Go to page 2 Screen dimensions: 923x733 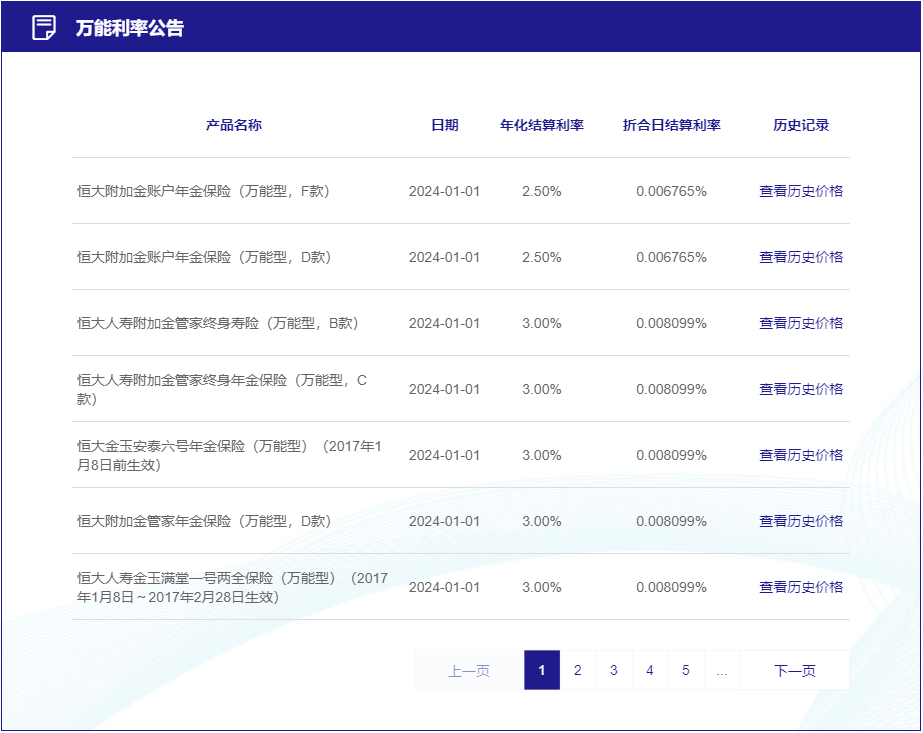pyautogui.click(x=577, y=670)
